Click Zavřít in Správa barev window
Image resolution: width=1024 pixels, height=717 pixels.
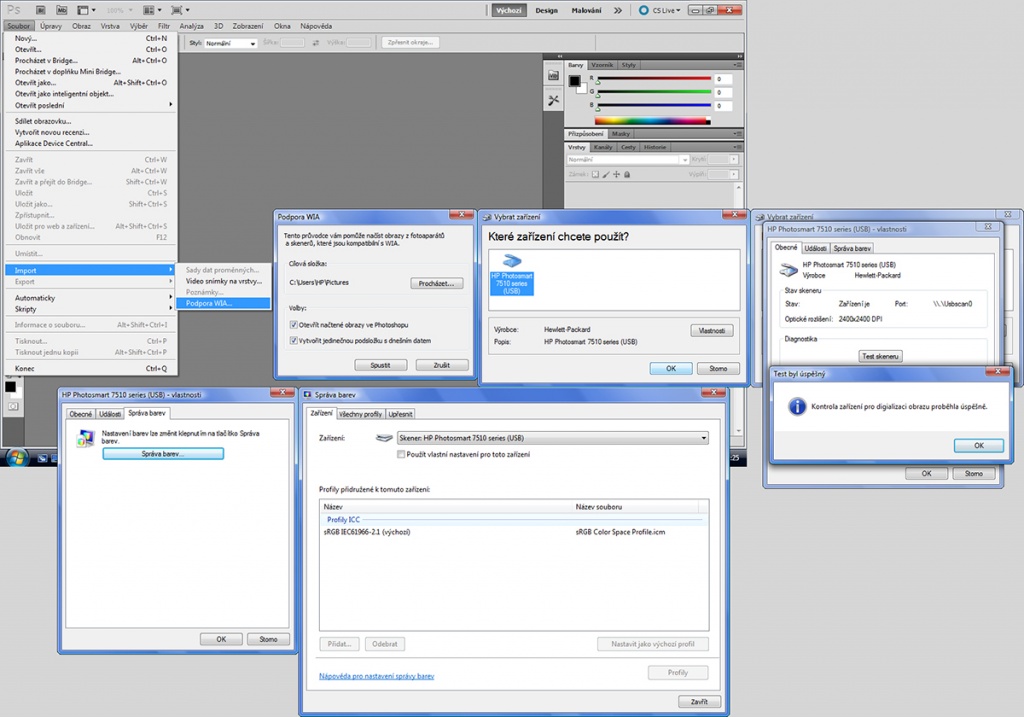(x=699, y=701)
